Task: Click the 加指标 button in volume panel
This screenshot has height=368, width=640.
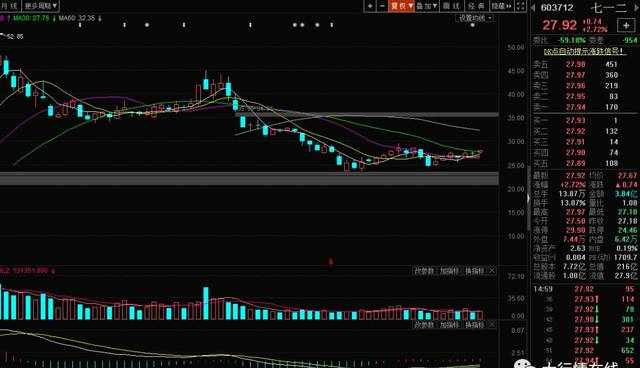Action: tap(450, 270)
